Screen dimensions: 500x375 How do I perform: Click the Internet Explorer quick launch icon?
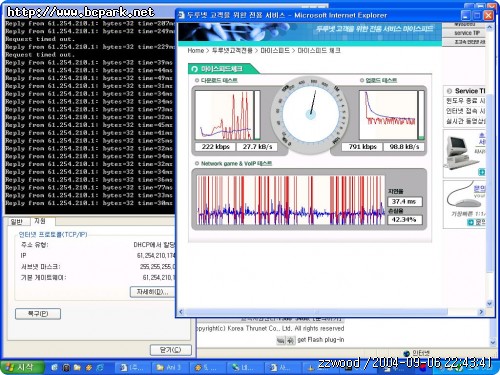(x=100, y=368)
